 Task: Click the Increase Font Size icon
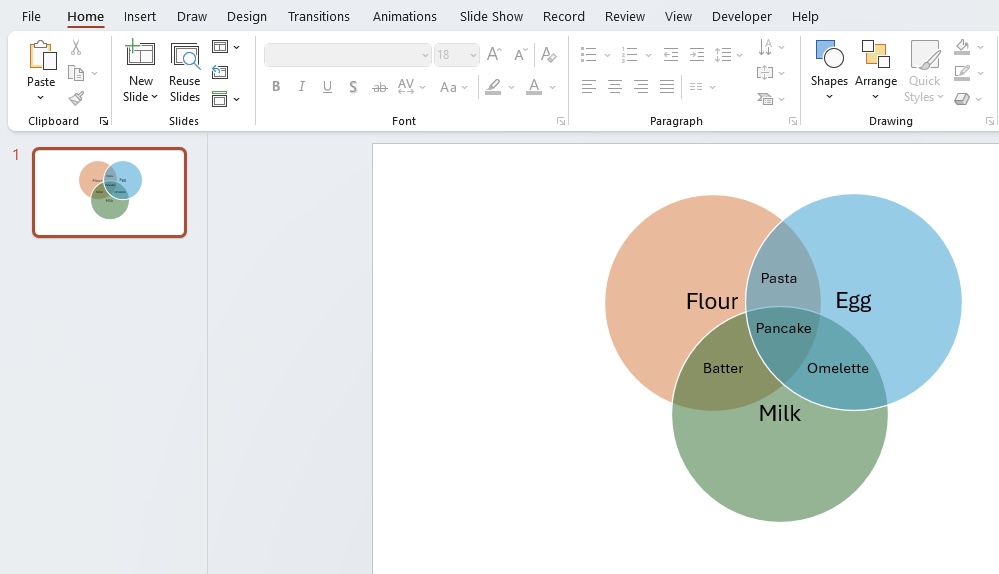click(494, 55)
